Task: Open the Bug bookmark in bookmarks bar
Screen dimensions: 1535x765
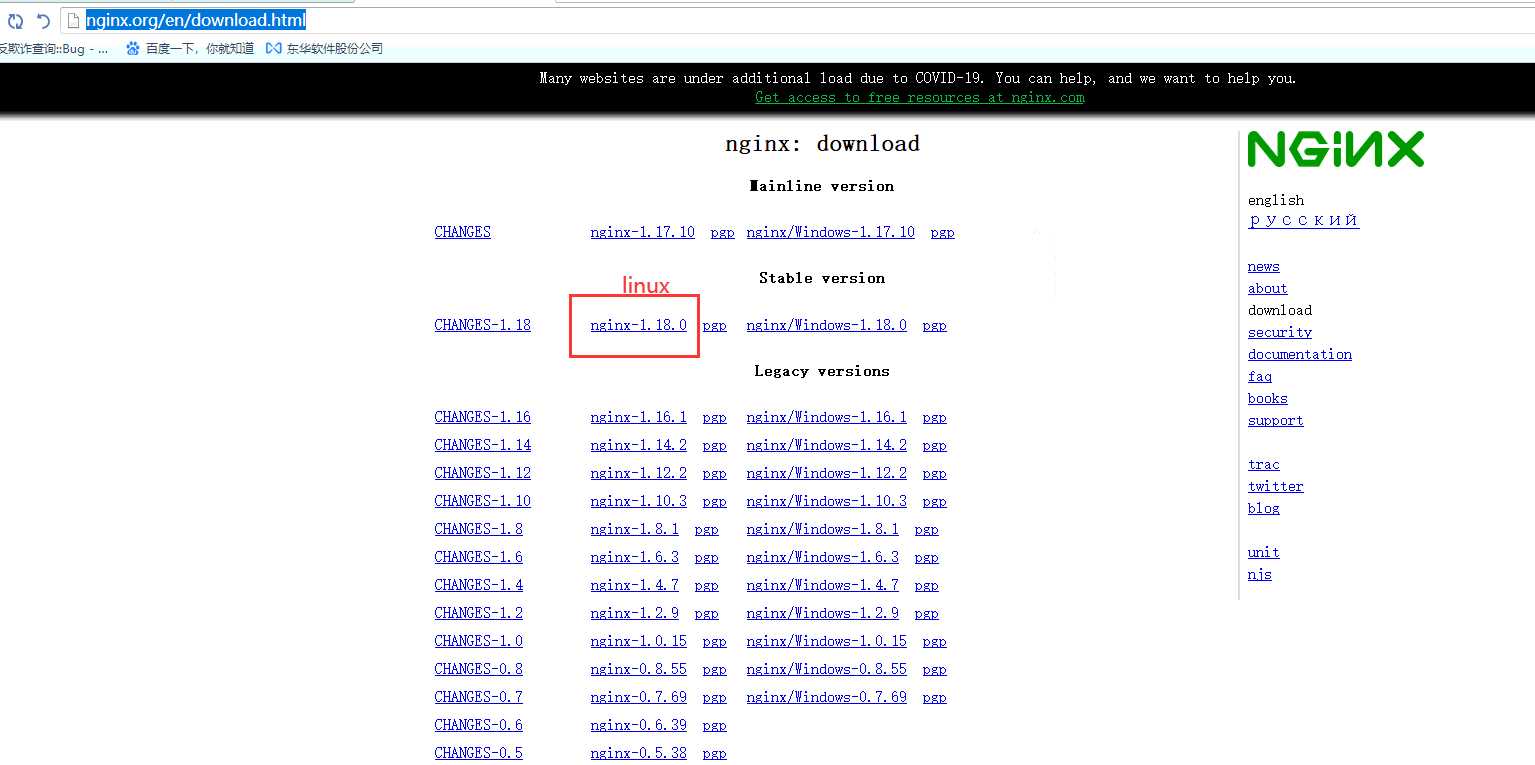Action: click(55, 48)
